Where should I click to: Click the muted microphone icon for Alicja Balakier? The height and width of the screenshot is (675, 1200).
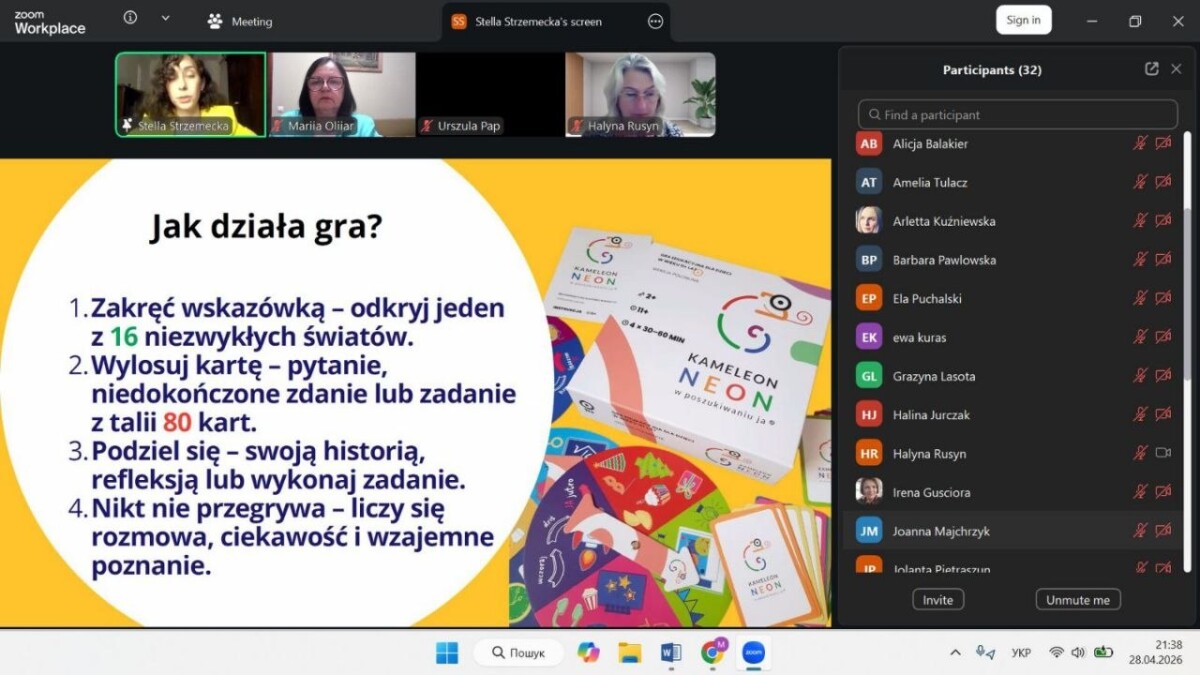(1139, 144)
